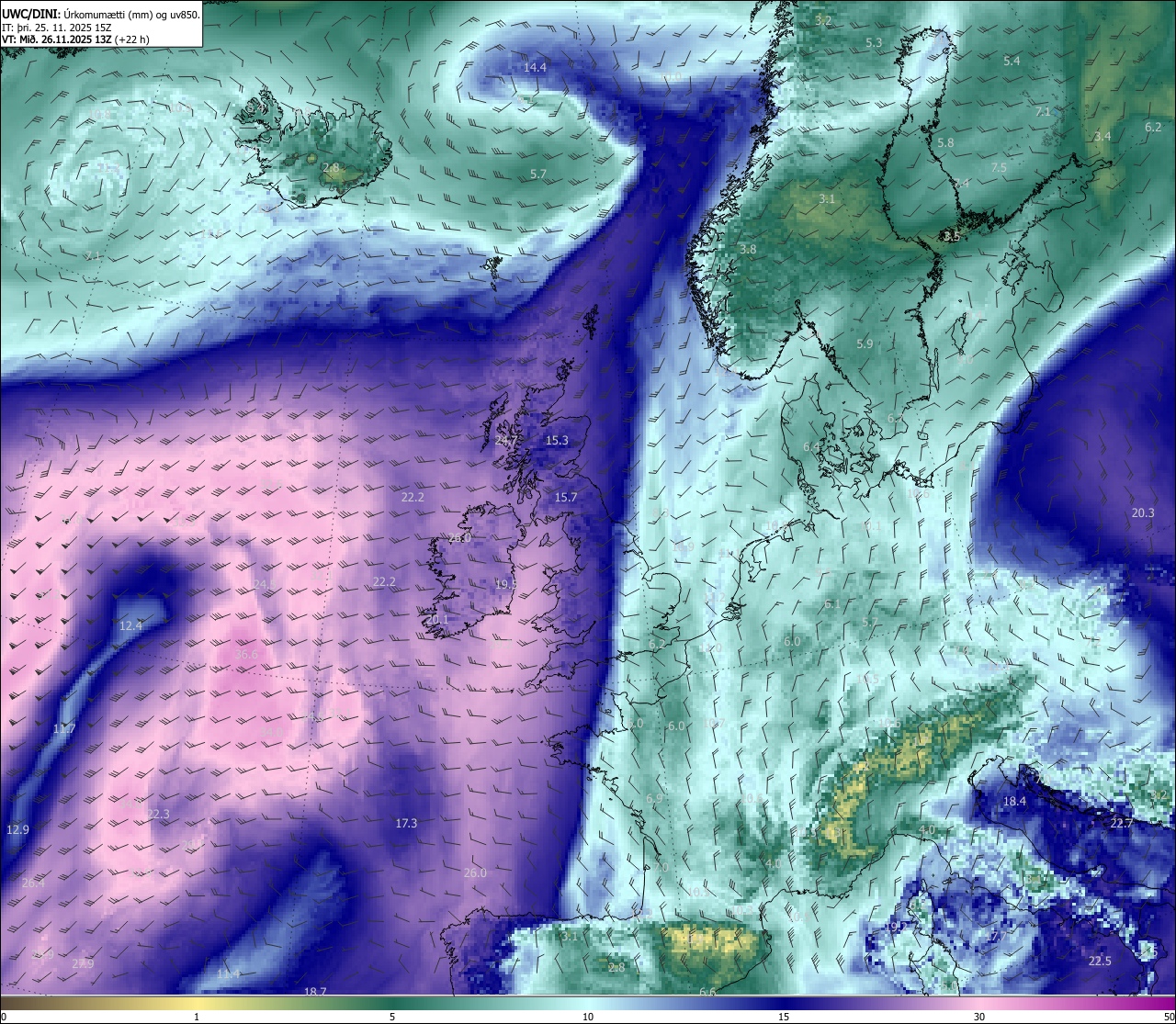Click the 5.9 value label over southern Sweden
Viewport: 1176px width, 1024px height.
tap(865, 344)
